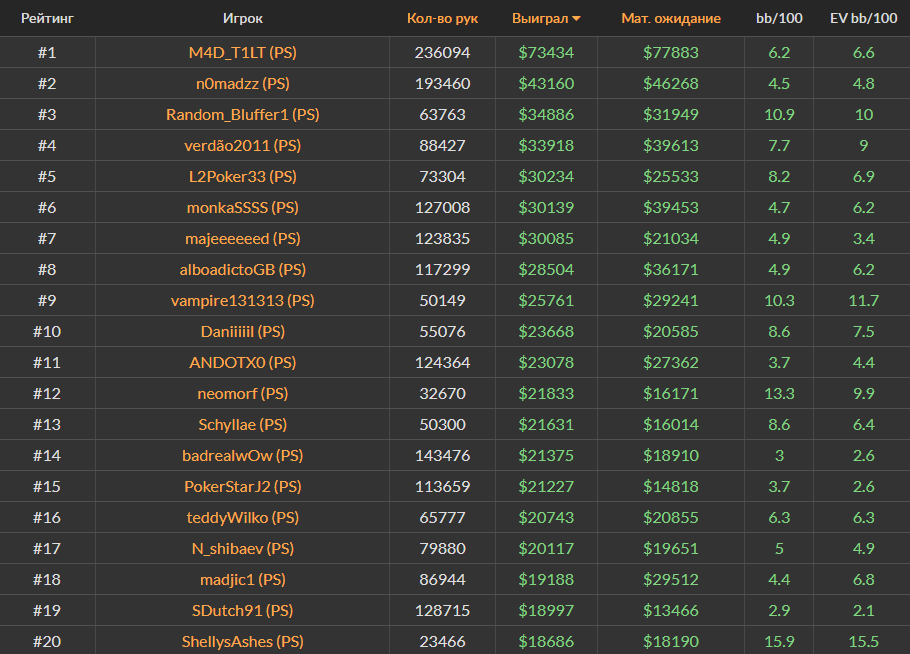Screen dimensions: 910x654
Task: Open N_shibaev (PS) player profile
Action: (x=243, y=548)
